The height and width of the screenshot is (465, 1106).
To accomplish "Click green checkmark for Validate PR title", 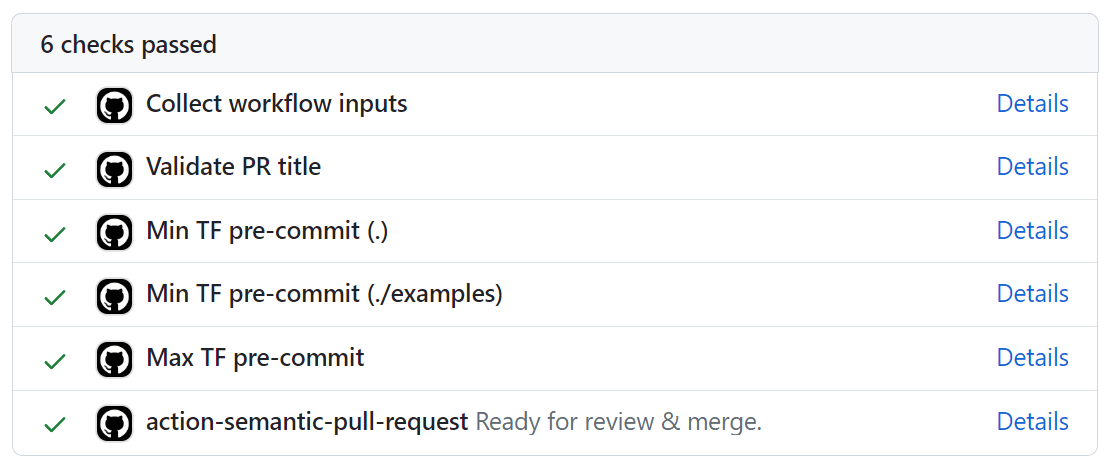I will tap(55, 170).
